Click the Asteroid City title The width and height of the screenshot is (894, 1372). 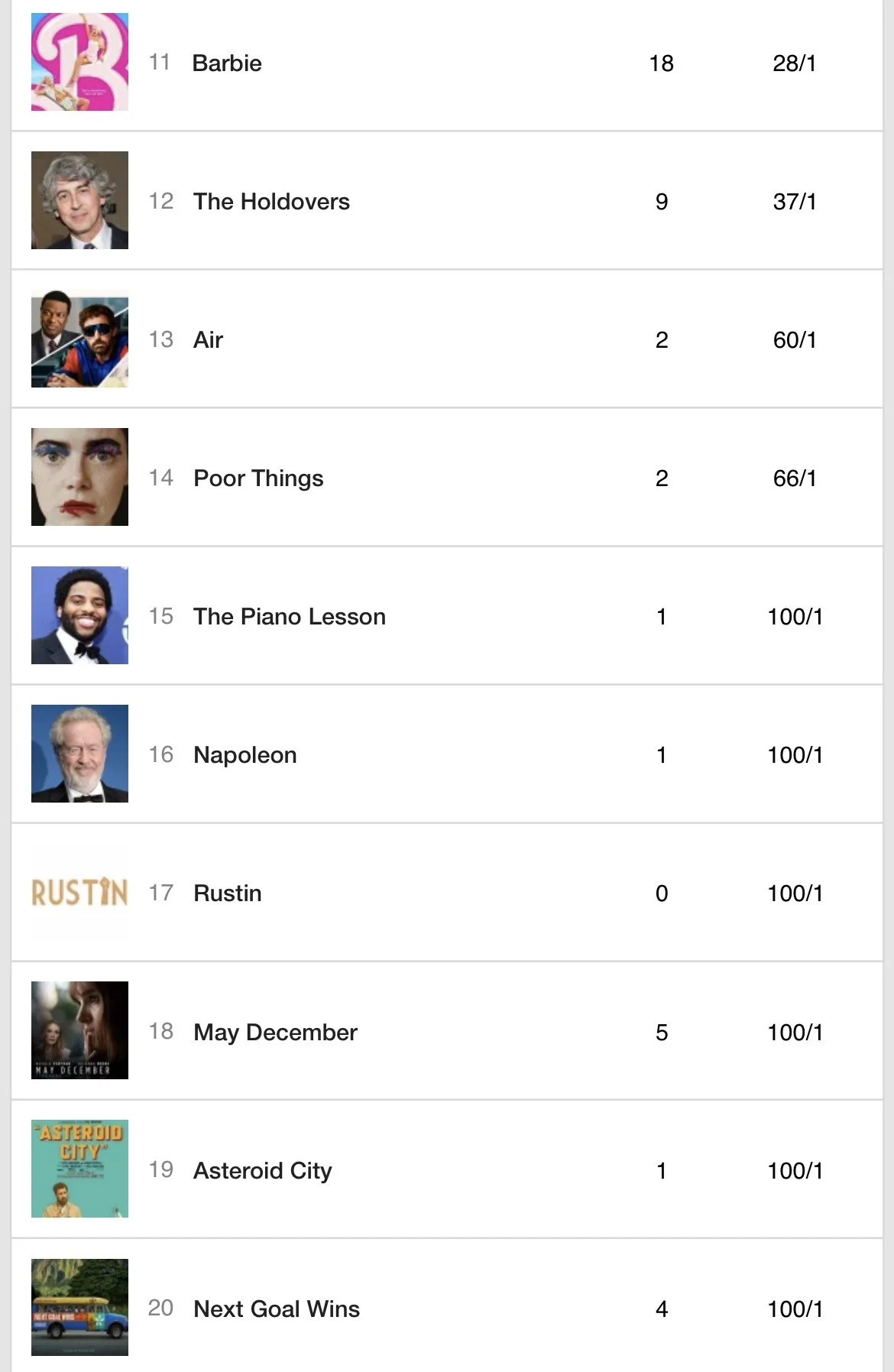click(263, 1170)
